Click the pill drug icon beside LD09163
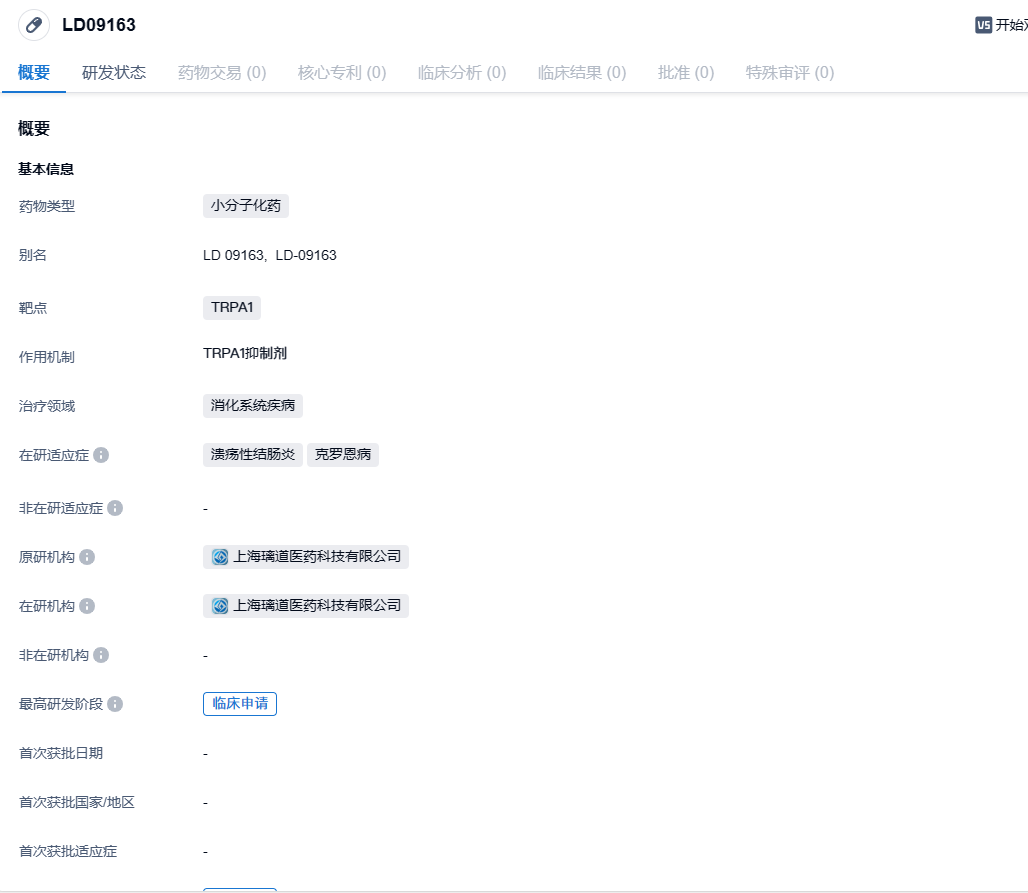 tap(34, 25)
